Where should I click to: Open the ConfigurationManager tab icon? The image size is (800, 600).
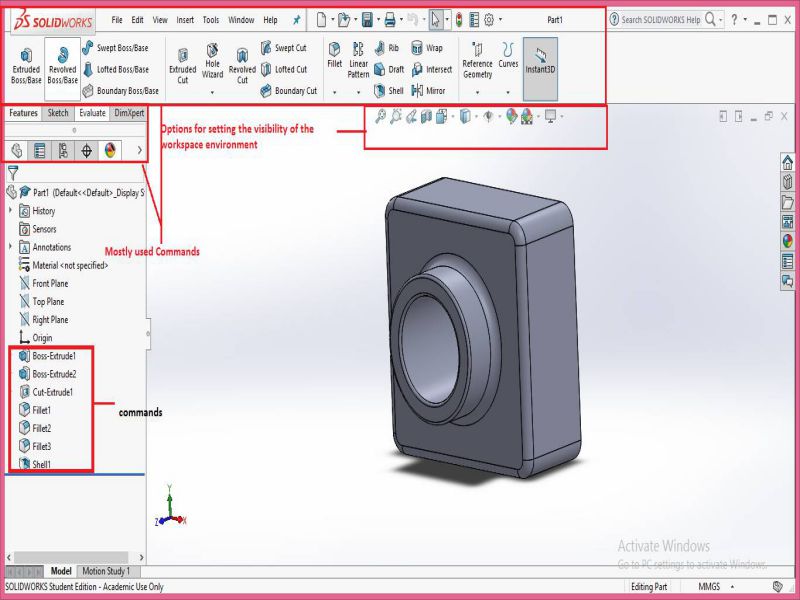[x=63, y=151]
